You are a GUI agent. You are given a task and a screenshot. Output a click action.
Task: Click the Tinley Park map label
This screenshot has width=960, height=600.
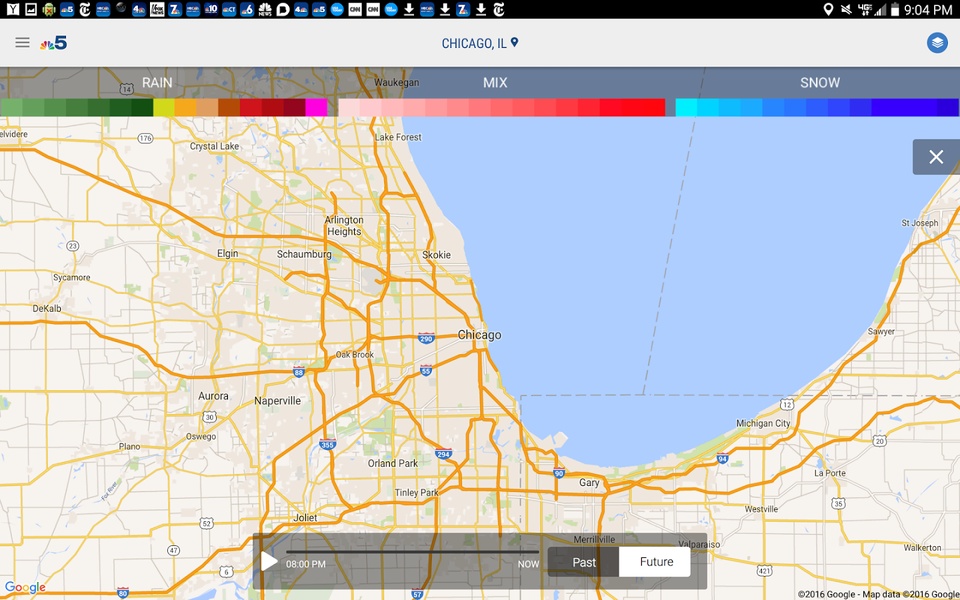(x=416, y=492)
